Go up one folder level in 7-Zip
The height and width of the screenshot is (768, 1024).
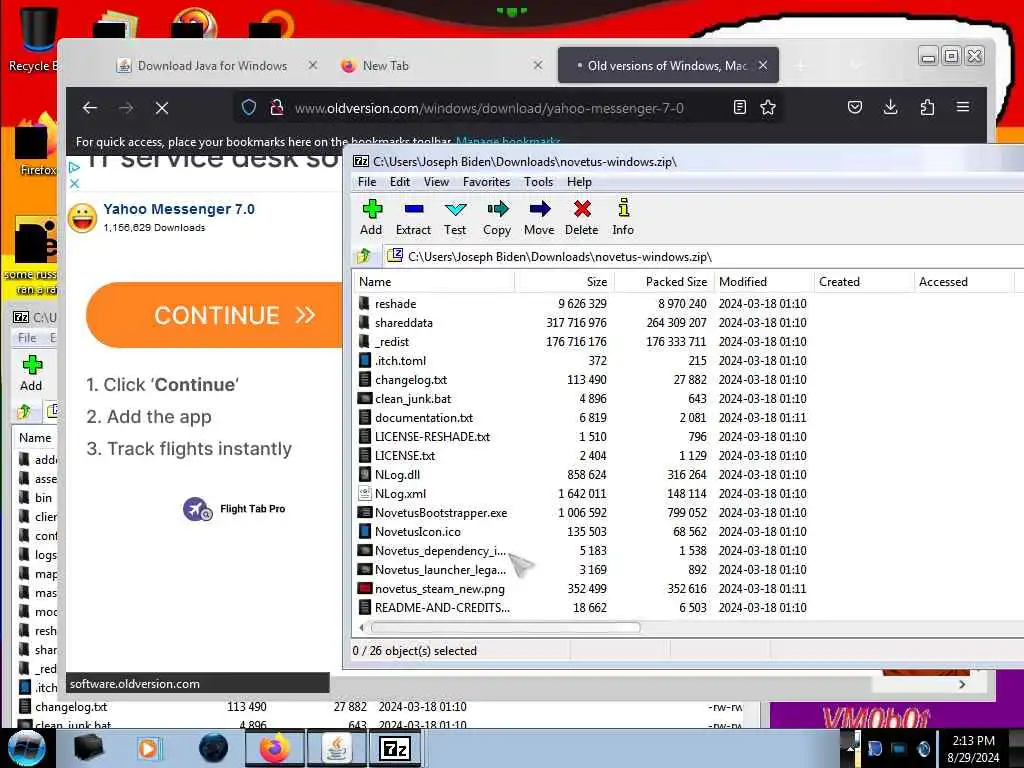[x=364, y=256]
